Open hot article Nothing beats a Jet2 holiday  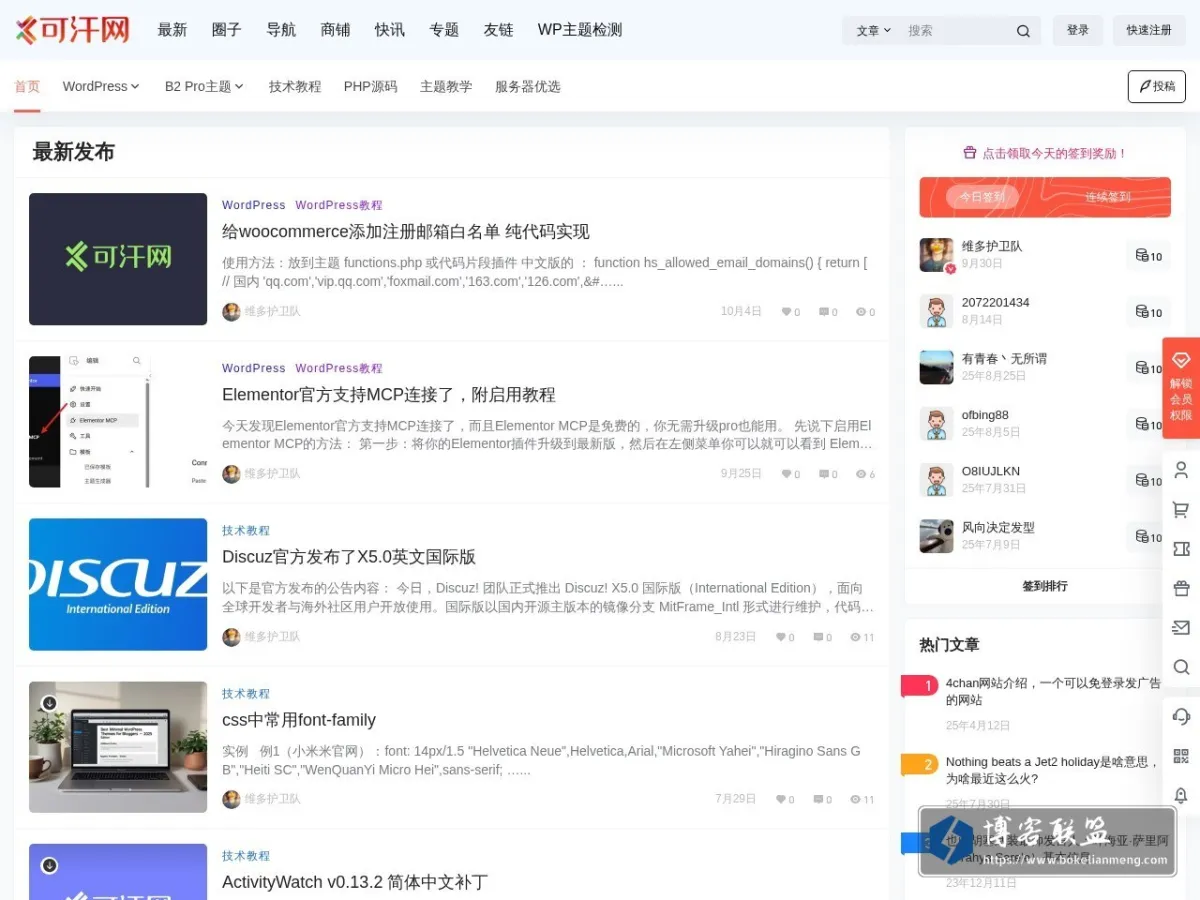tap(1051, 770)
